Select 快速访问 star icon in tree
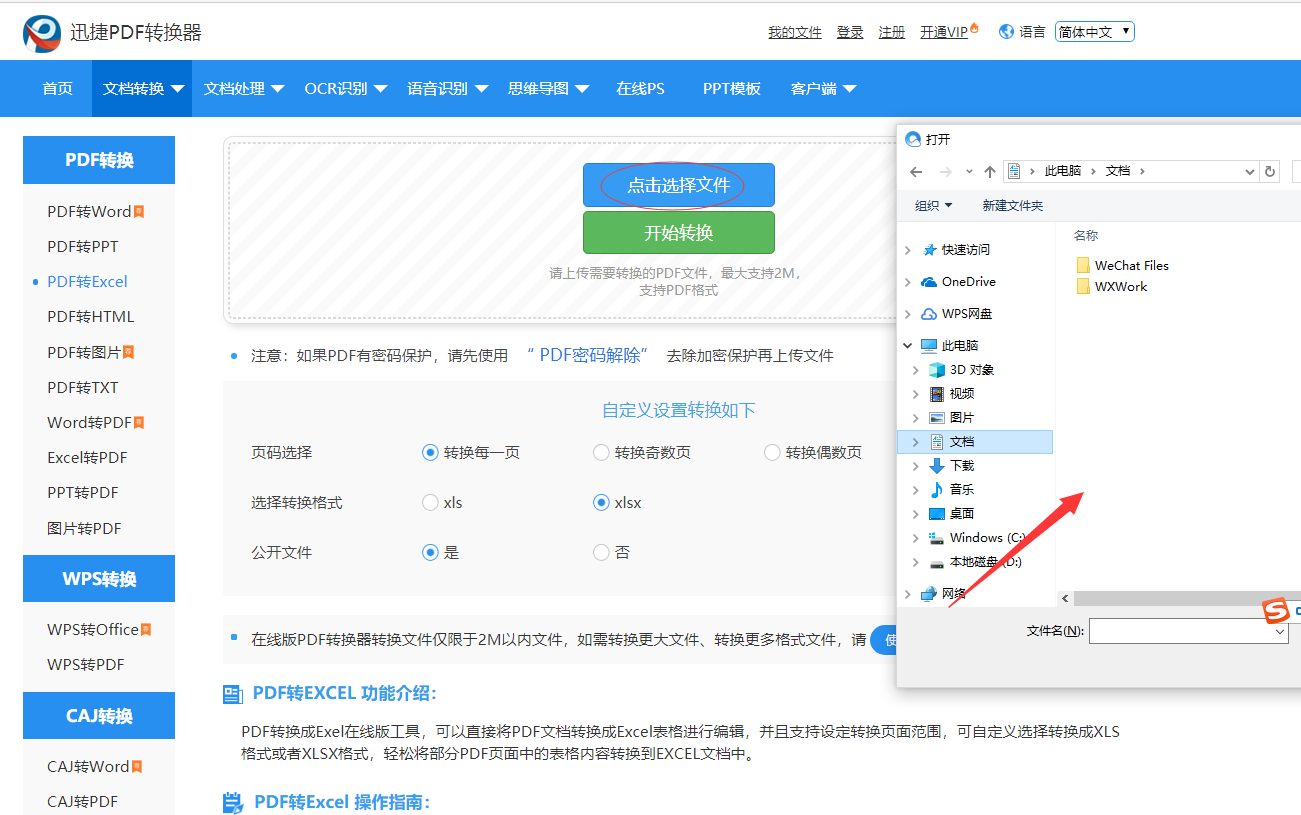Image resolution: width=1301 pixels, height=815 pixels. point(930,250)
